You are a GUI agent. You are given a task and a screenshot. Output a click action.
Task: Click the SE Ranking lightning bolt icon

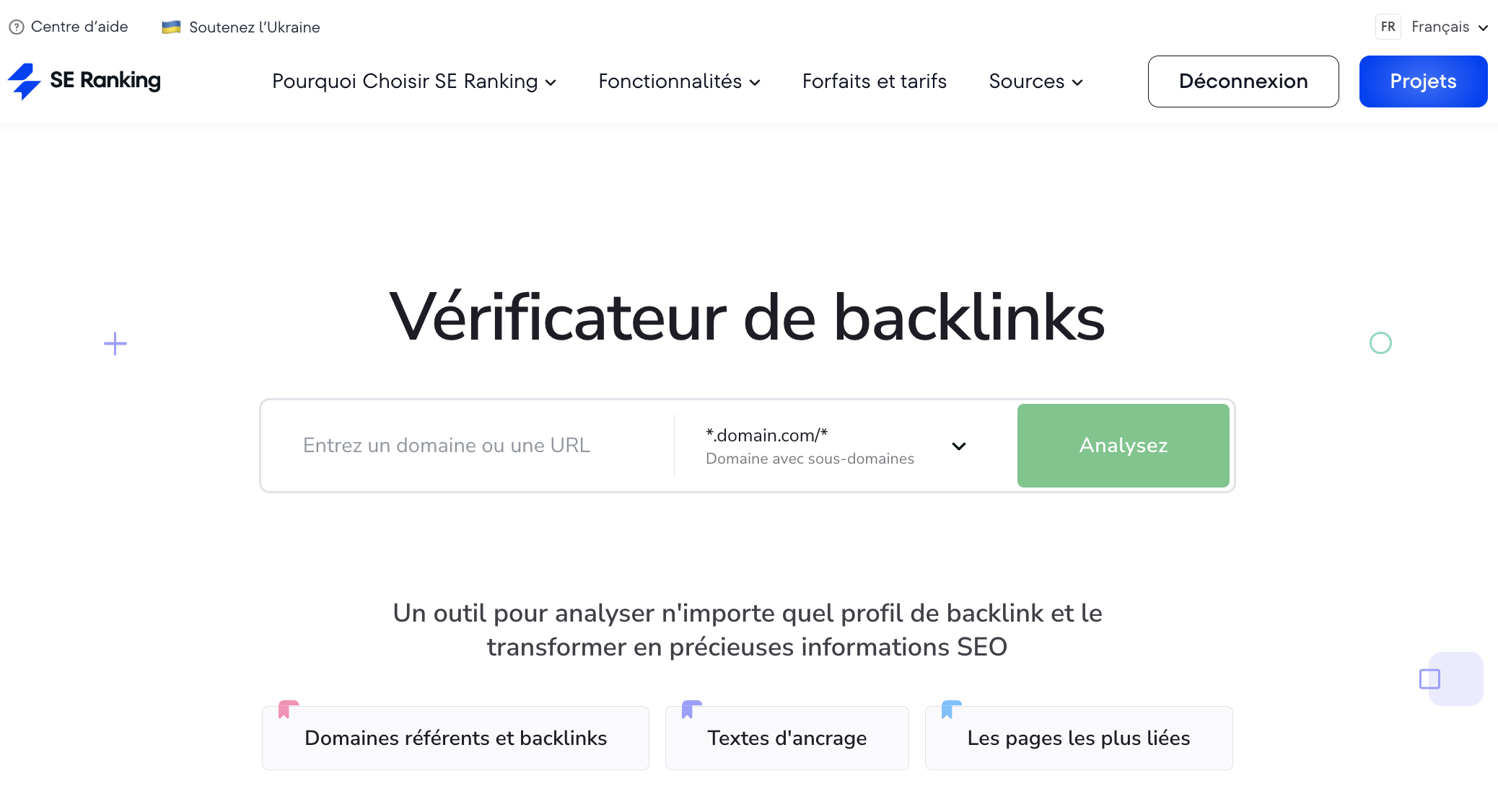coord(25,79)
